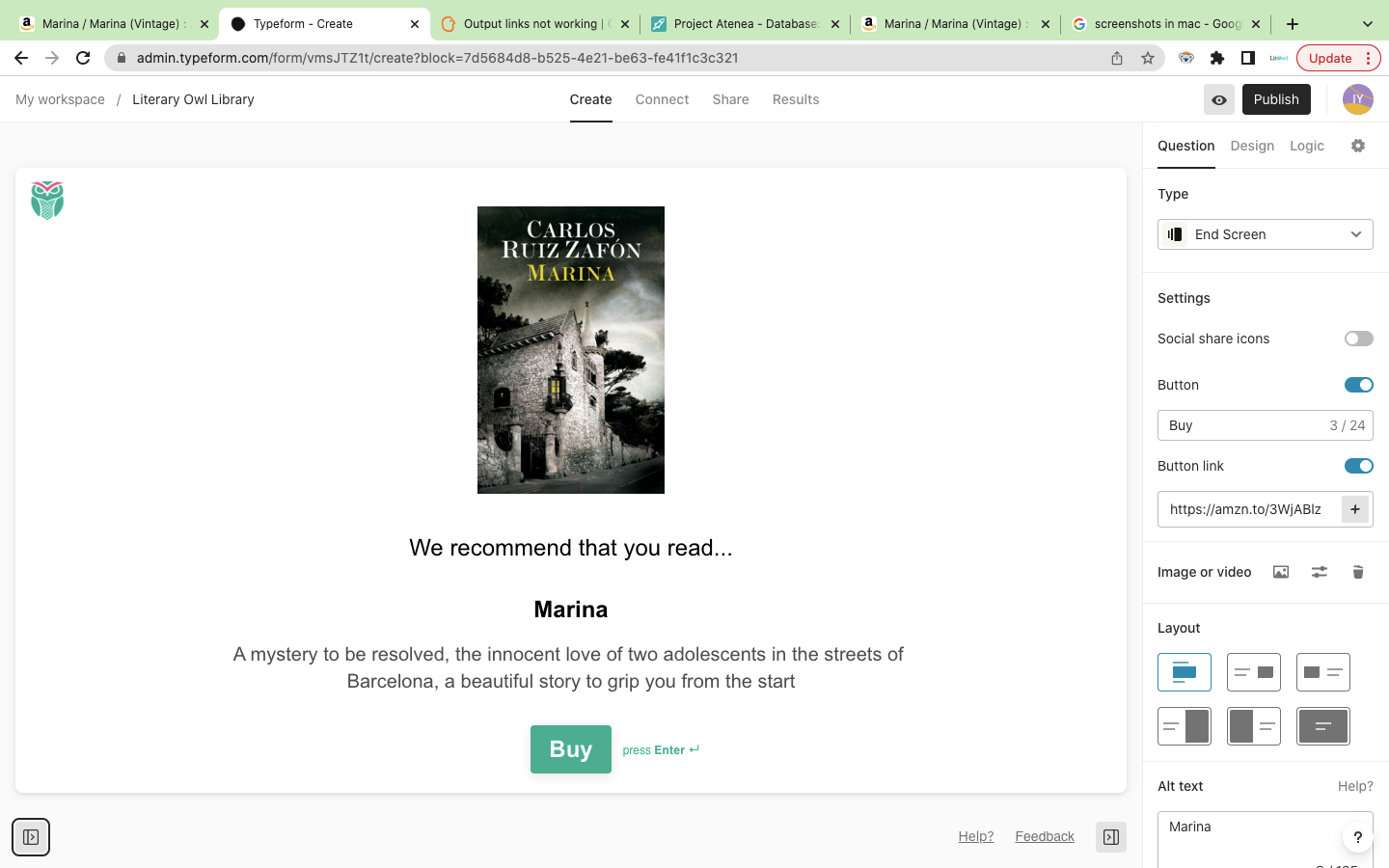Click the green Buy button on the form

[571, 749]
